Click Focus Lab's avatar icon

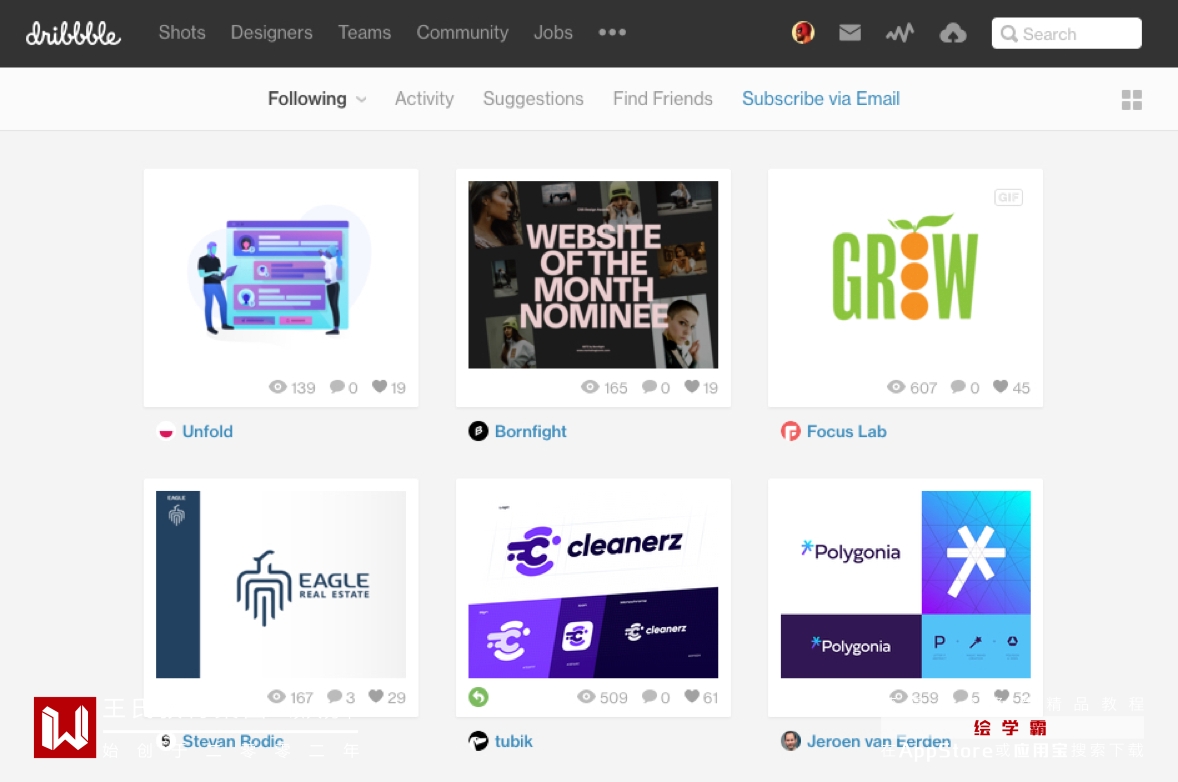(790, 431)
